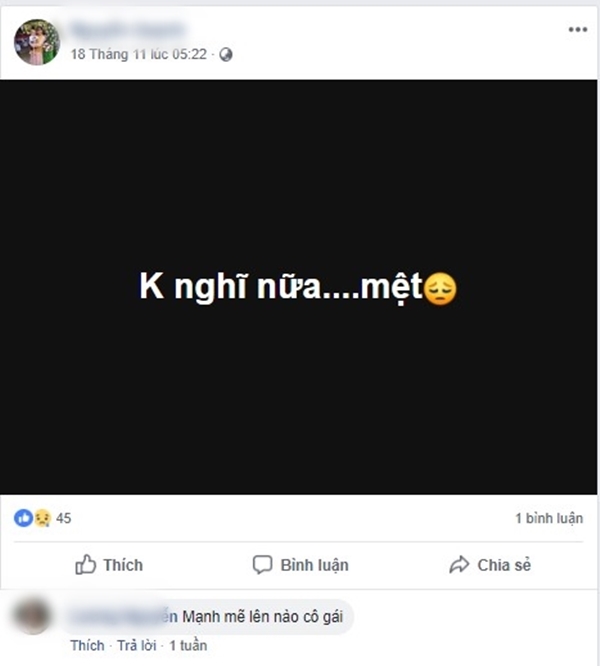View the list of 45 reactions
Viewport: 600px width, 666px height.
[x=63, y=518]
